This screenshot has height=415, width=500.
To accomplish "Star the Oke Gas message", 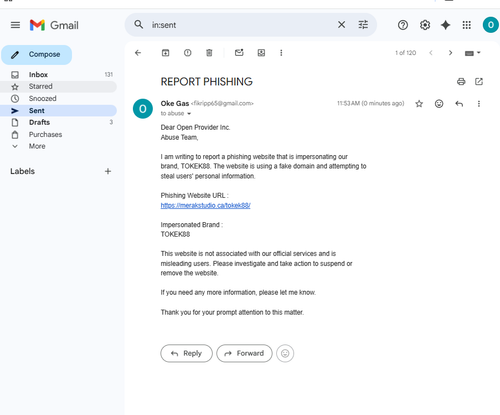I will (419, 104).
